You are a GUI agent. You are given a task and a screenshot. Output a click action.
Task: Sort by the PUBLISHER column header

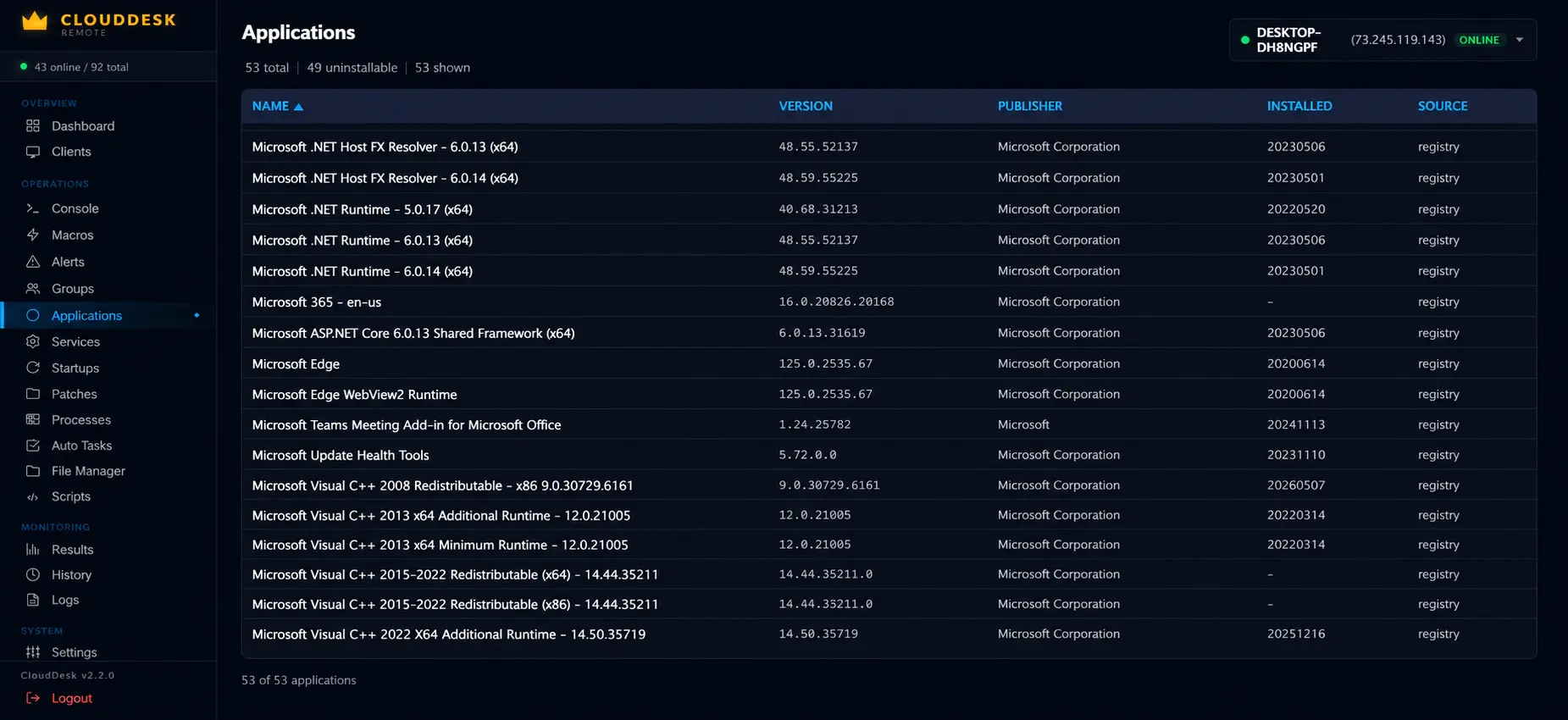click(x=1029, y=106)
